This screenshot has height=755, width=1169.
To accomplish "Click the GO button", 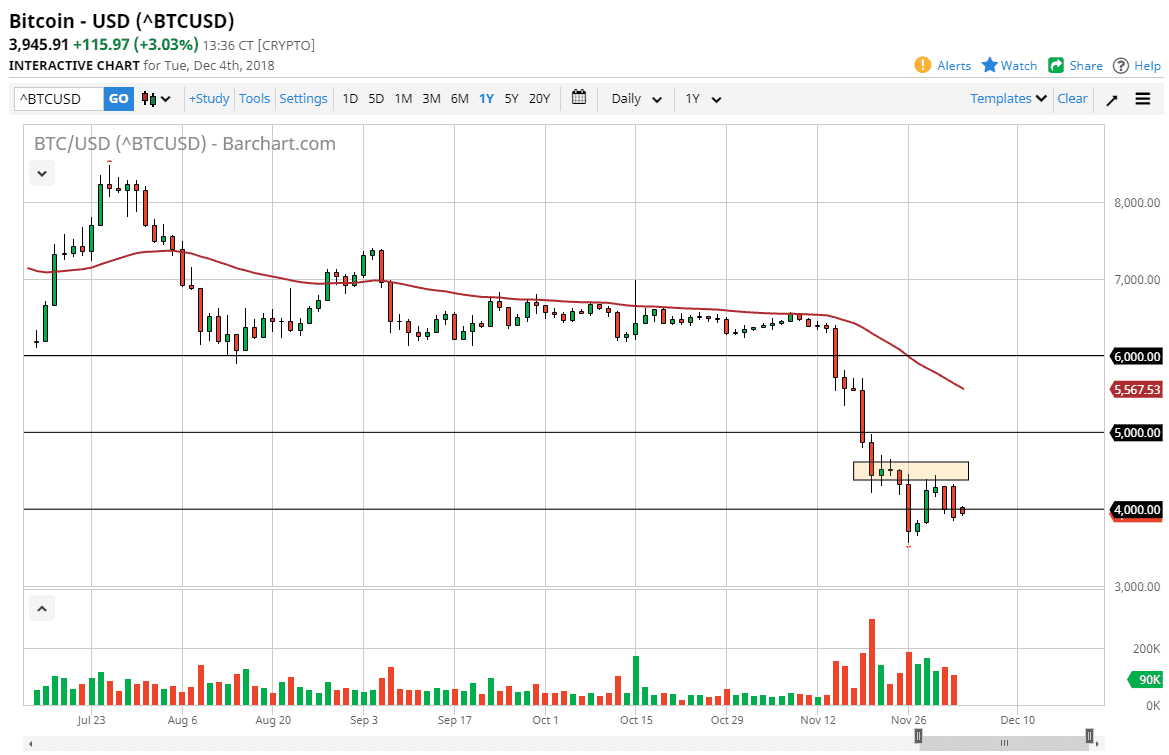I will pyautogui.click(x=118, y=98).
